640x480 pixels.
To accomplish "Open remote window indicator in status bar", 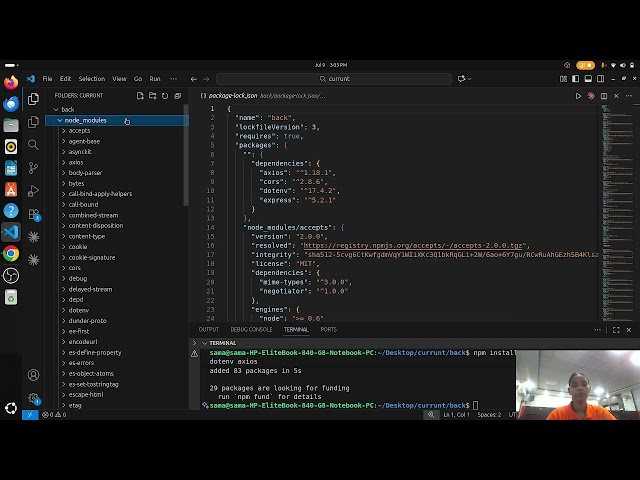I will (x=30, y=415).
